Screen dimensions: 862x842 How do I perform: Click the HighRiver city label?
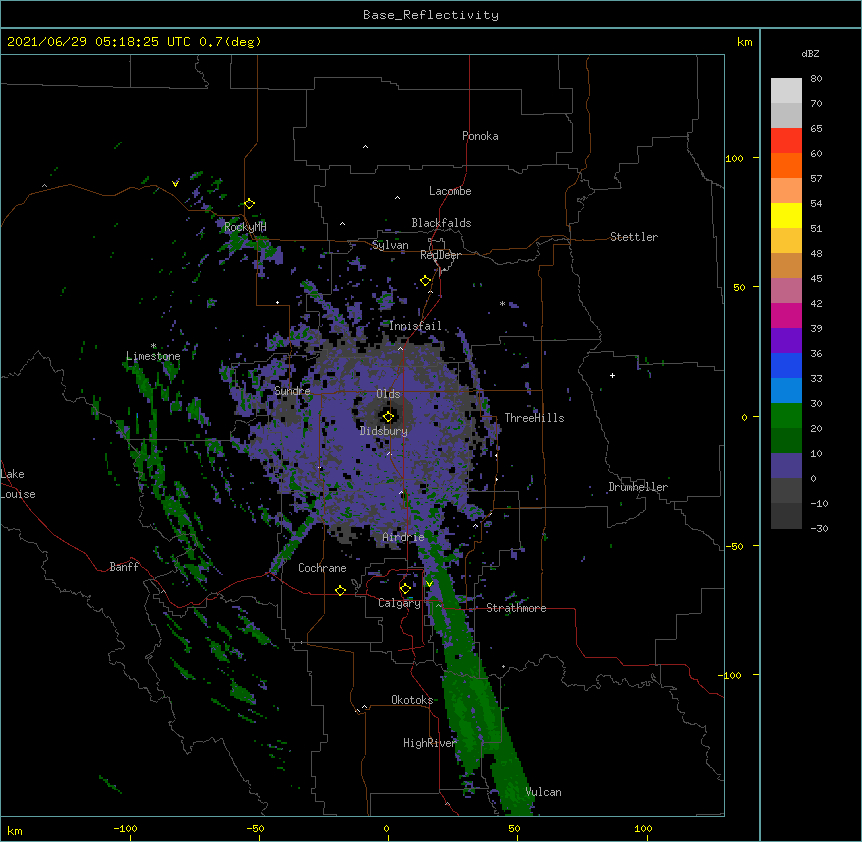430,743
